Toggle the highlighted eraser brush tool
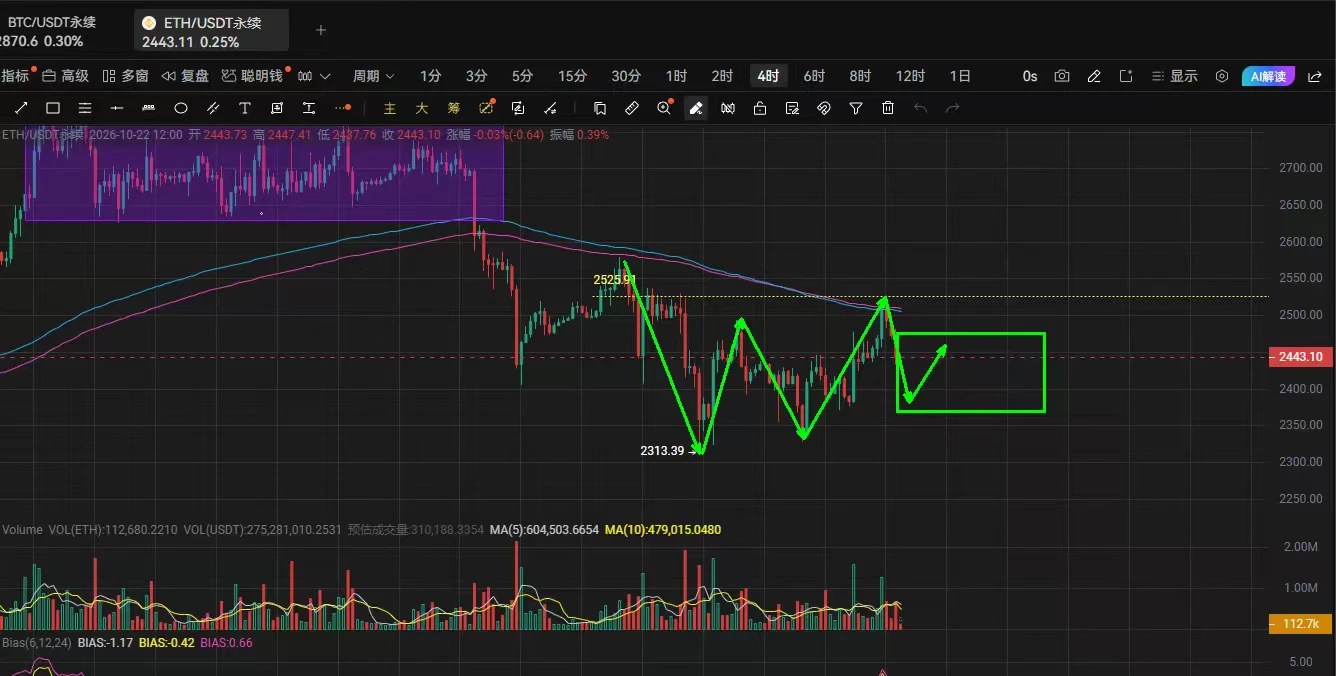The image size is (1336, 676). [x=696, y=108]
